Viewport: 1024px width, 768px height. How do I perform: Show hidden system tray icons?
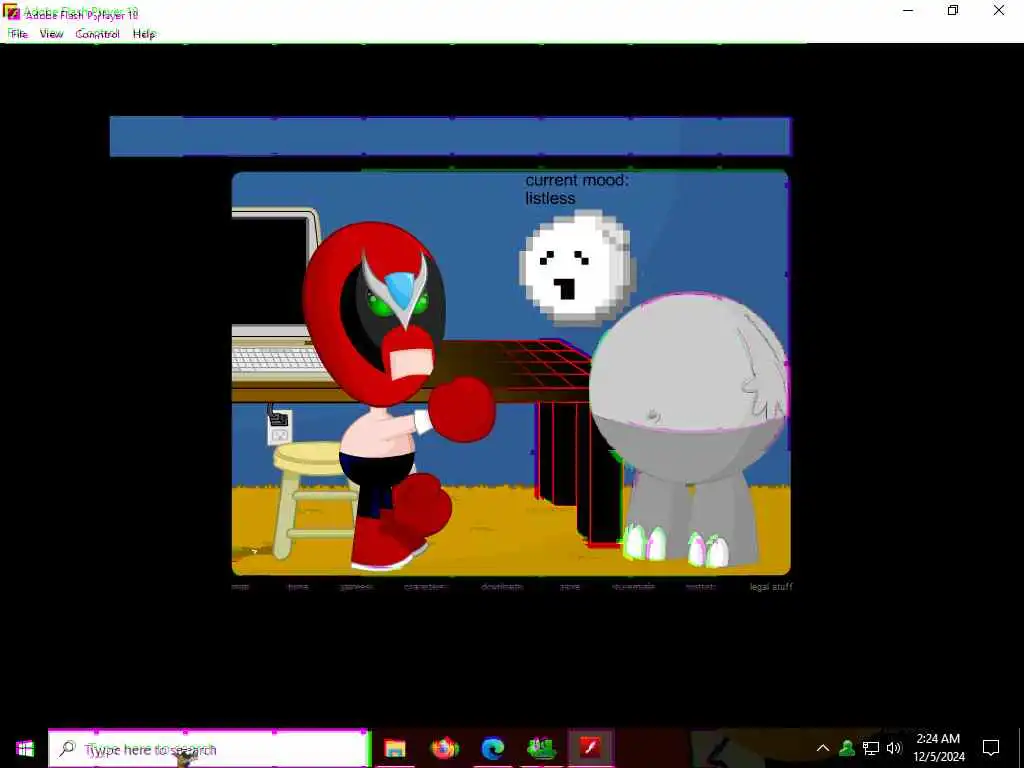[823, 748]
